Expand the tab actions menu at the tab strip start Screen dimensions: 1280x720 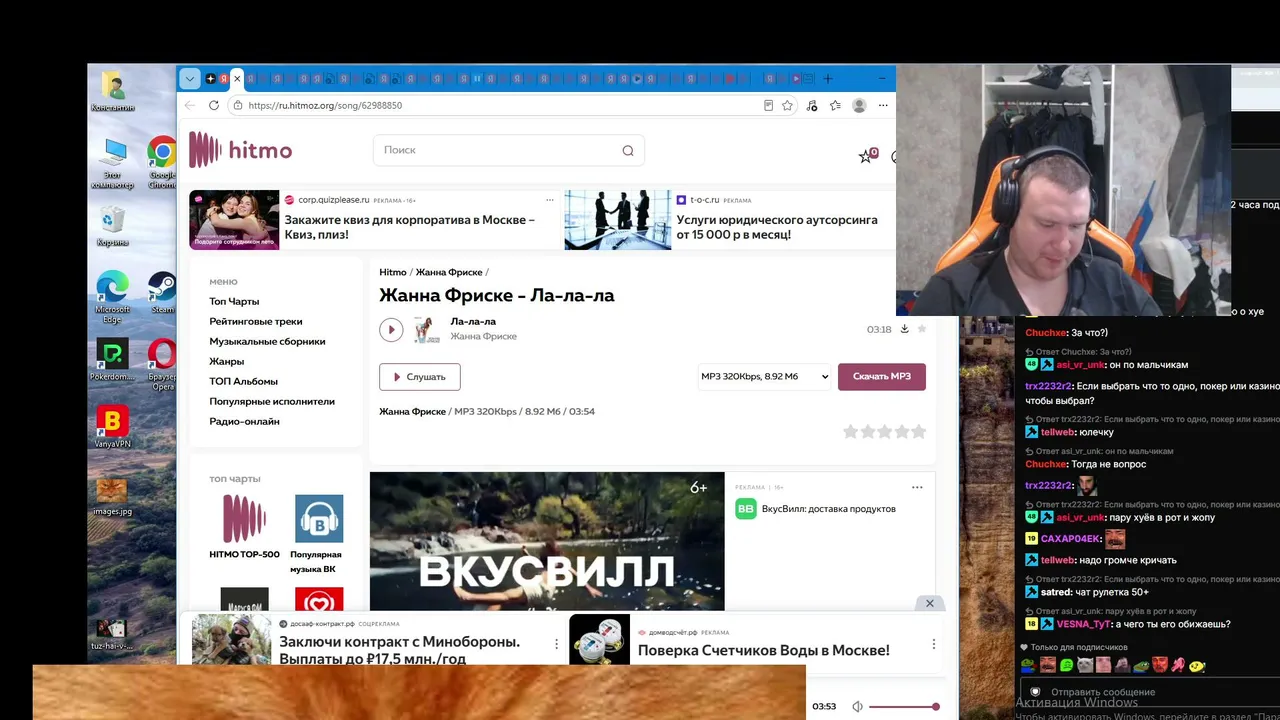coord(190,79)
